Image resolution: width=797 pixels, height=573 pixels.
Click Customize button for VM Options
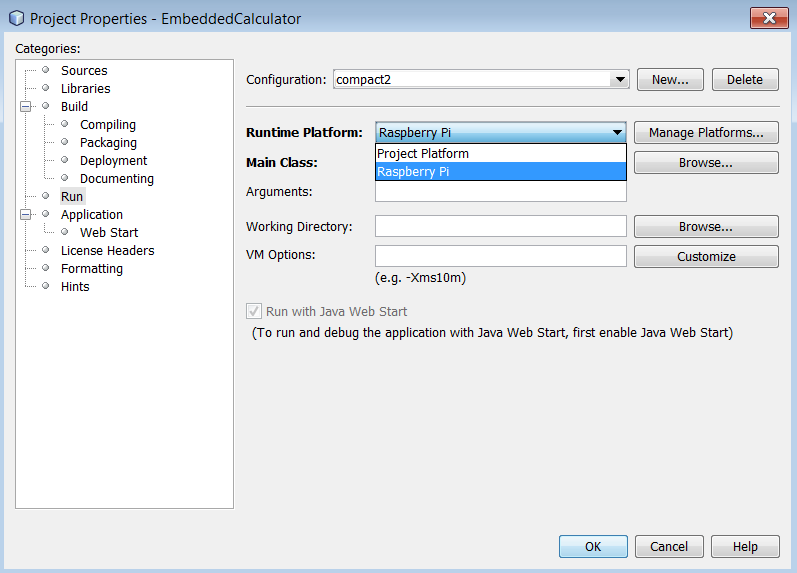click(x=705, y=257)
